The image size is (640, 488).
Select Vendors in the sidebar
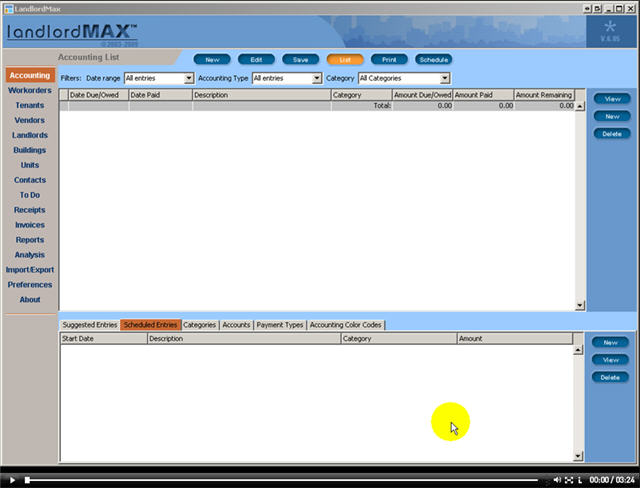(x=30, y=120)
